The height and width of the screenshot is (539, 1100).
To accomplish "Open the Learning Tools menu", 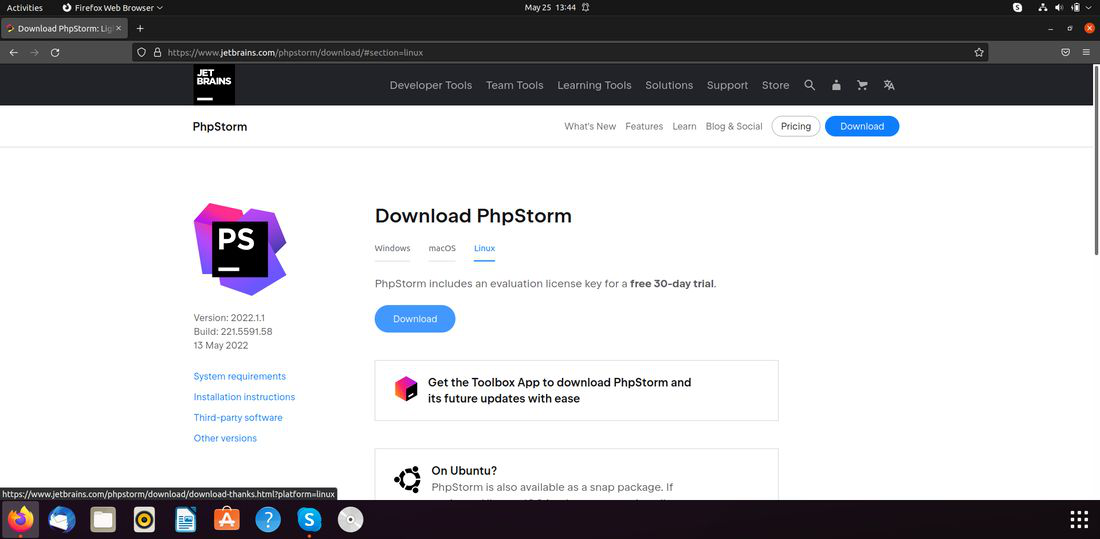I will click(594, 85).
